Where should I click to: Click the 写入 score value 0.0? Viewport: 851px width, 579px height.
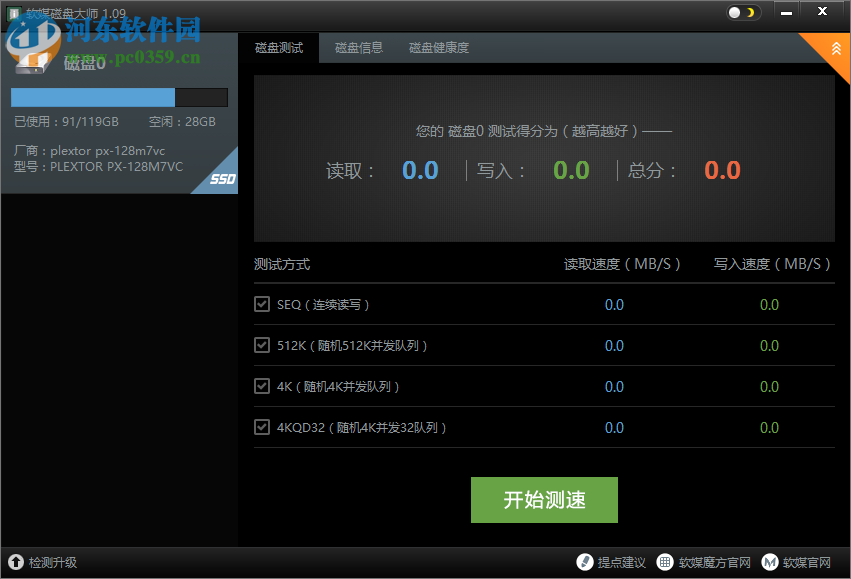click(x=571, y=170)
